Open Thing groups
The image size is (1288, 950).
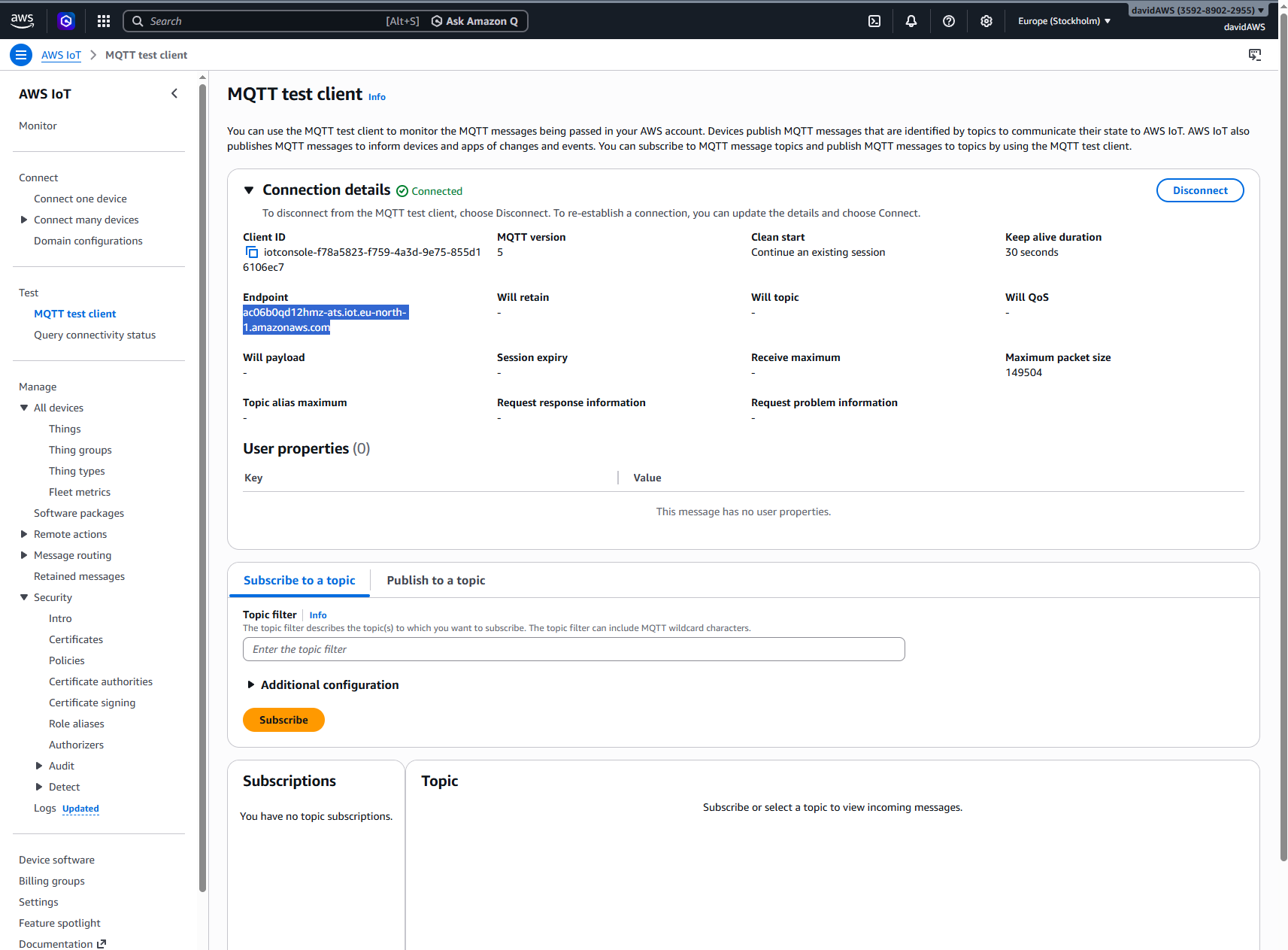pos(80,450)
